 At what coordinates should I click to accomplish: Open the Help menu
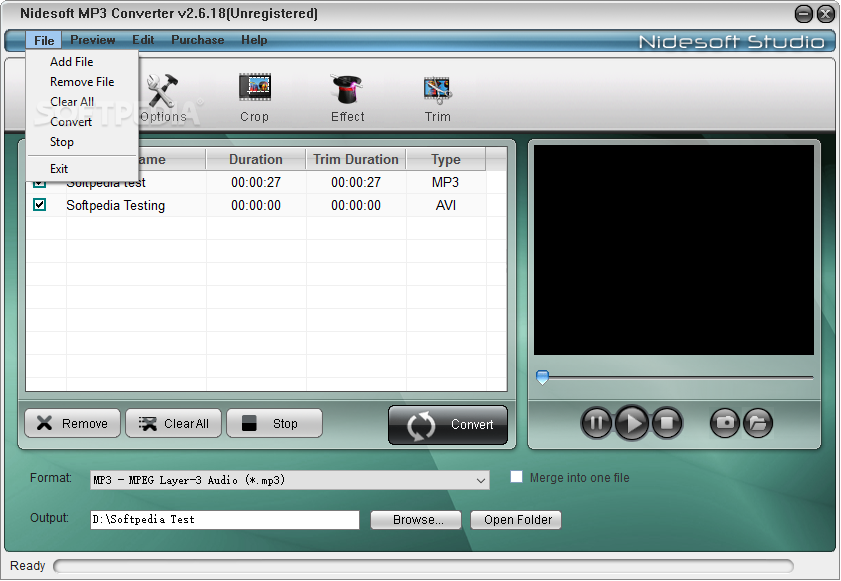coord(254,40)
